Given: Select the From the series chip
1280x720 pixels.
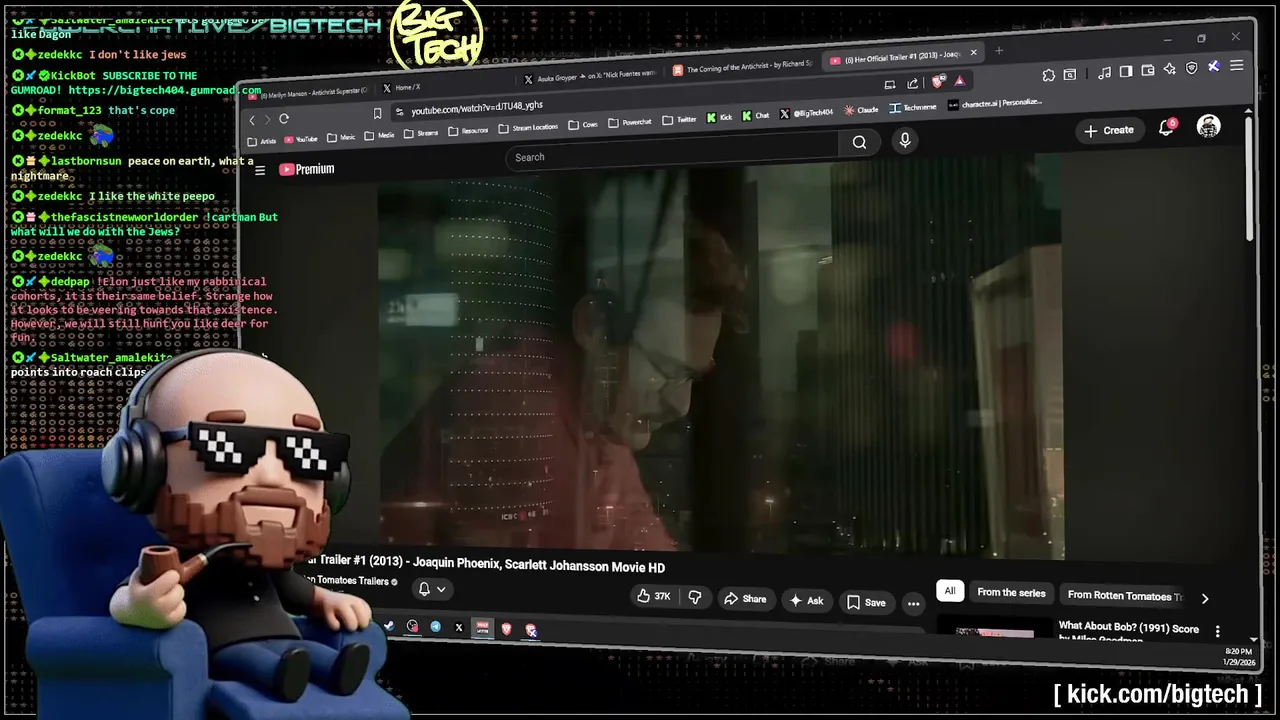Looking at the screenshot, I should (x=1011, y=593).
